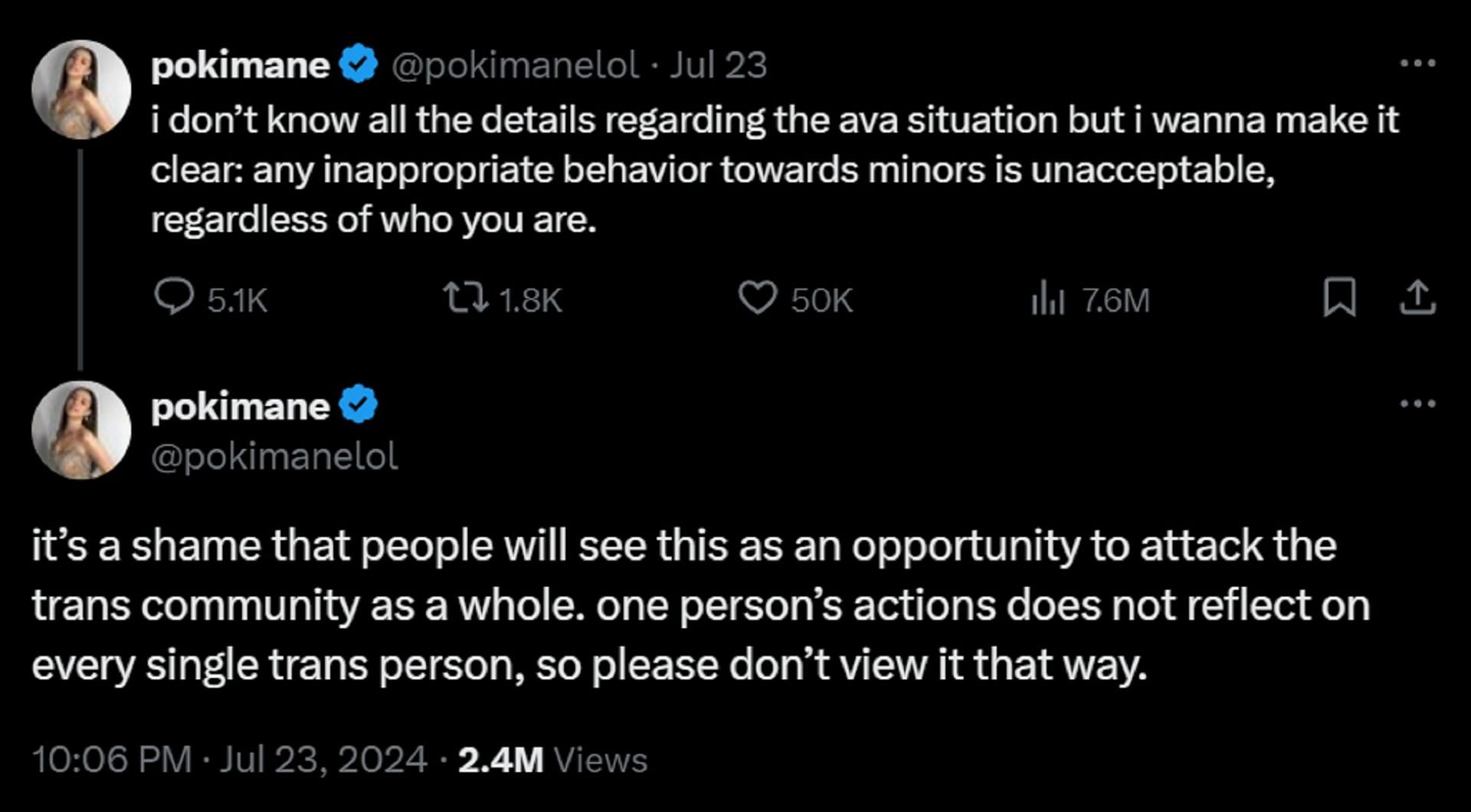Click the 2.4M Views count
Image resolution: width=1471 pixels, height=812 pixels.
coord(552,760)
